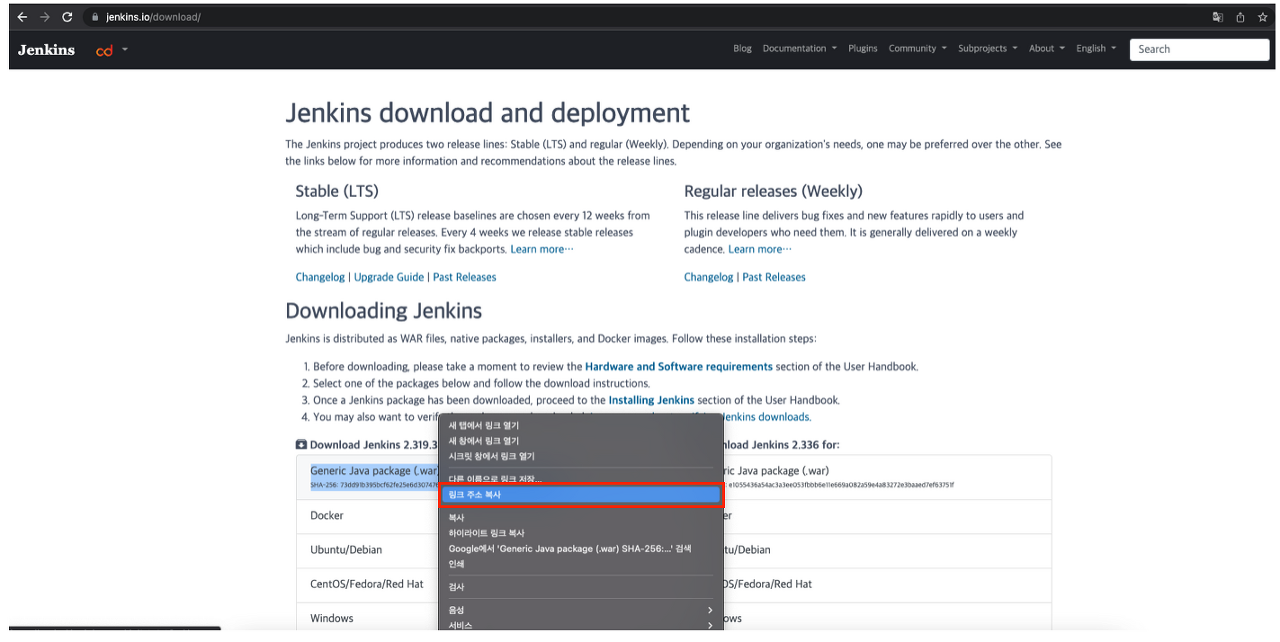This screenshot has width=1280, height=642.
Task: Click the Search input field
Action: 1199,49
